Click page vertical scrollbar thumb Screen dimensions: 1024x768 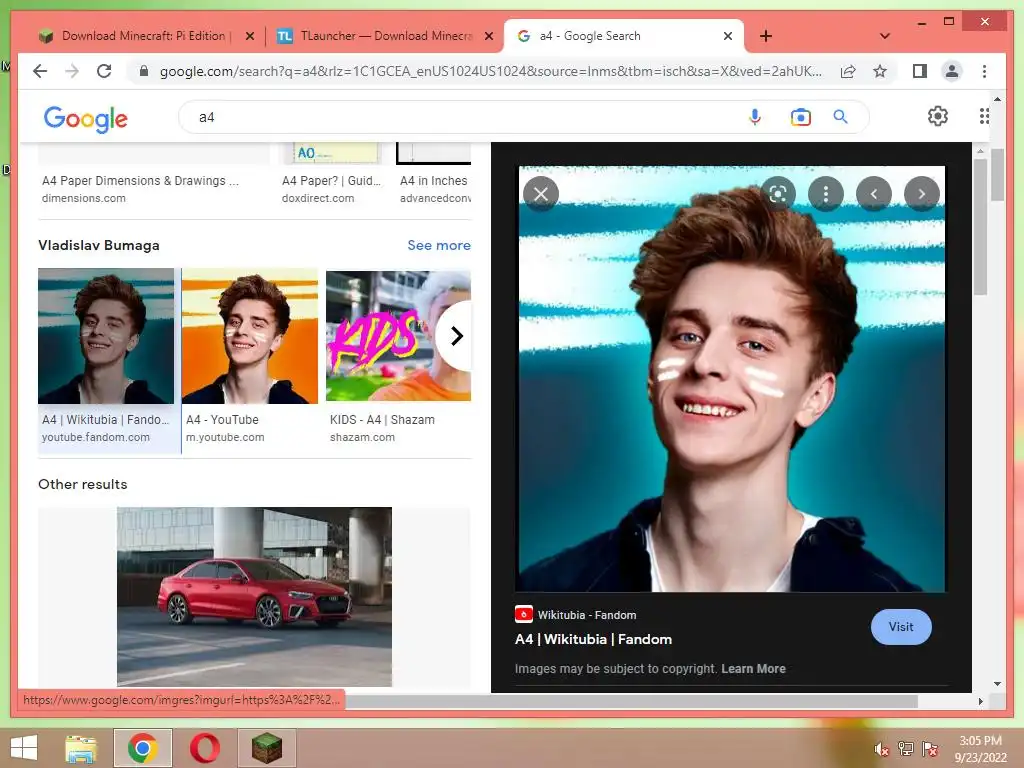997,175
